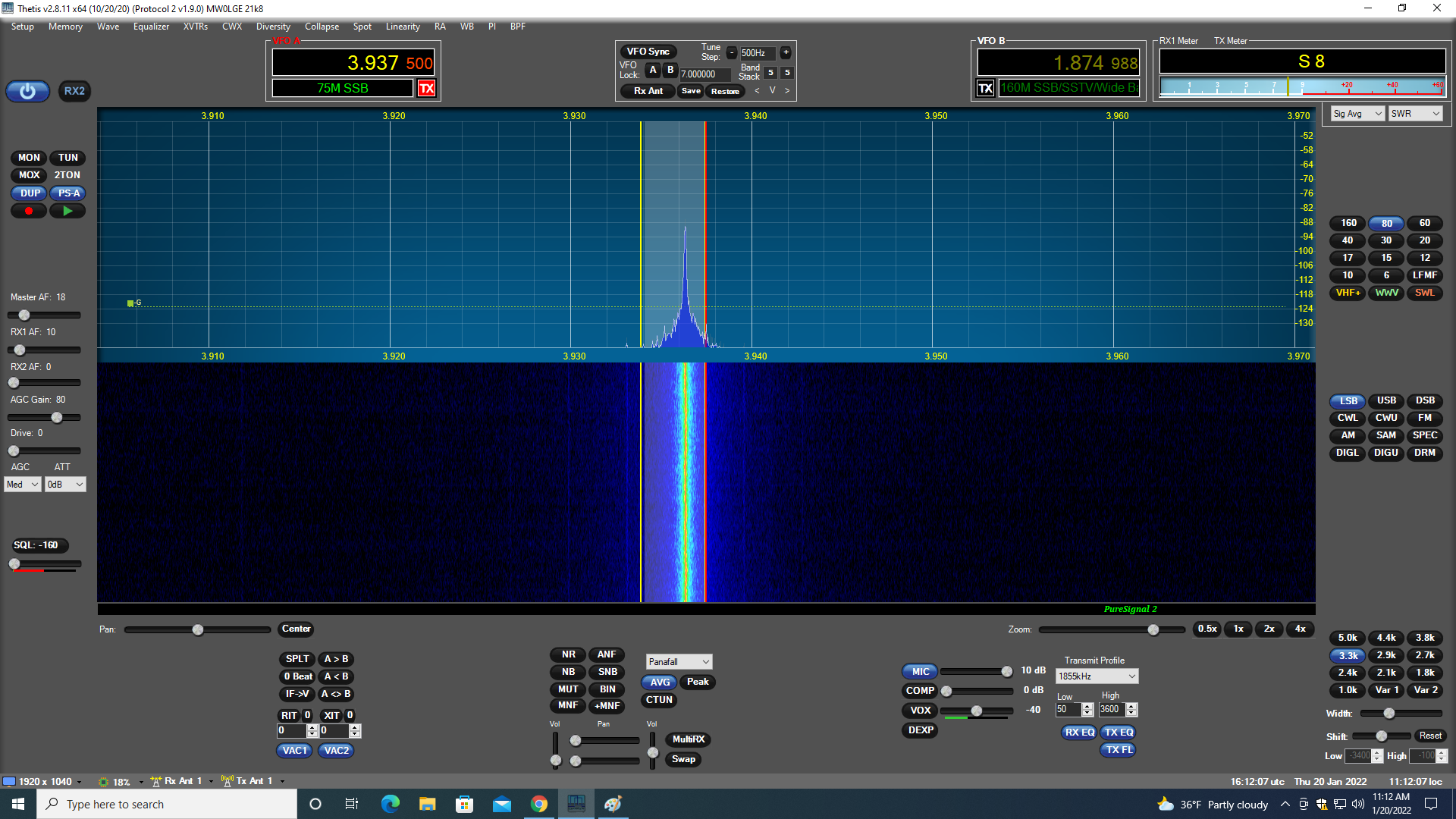Click the Windows Start button

18,804
